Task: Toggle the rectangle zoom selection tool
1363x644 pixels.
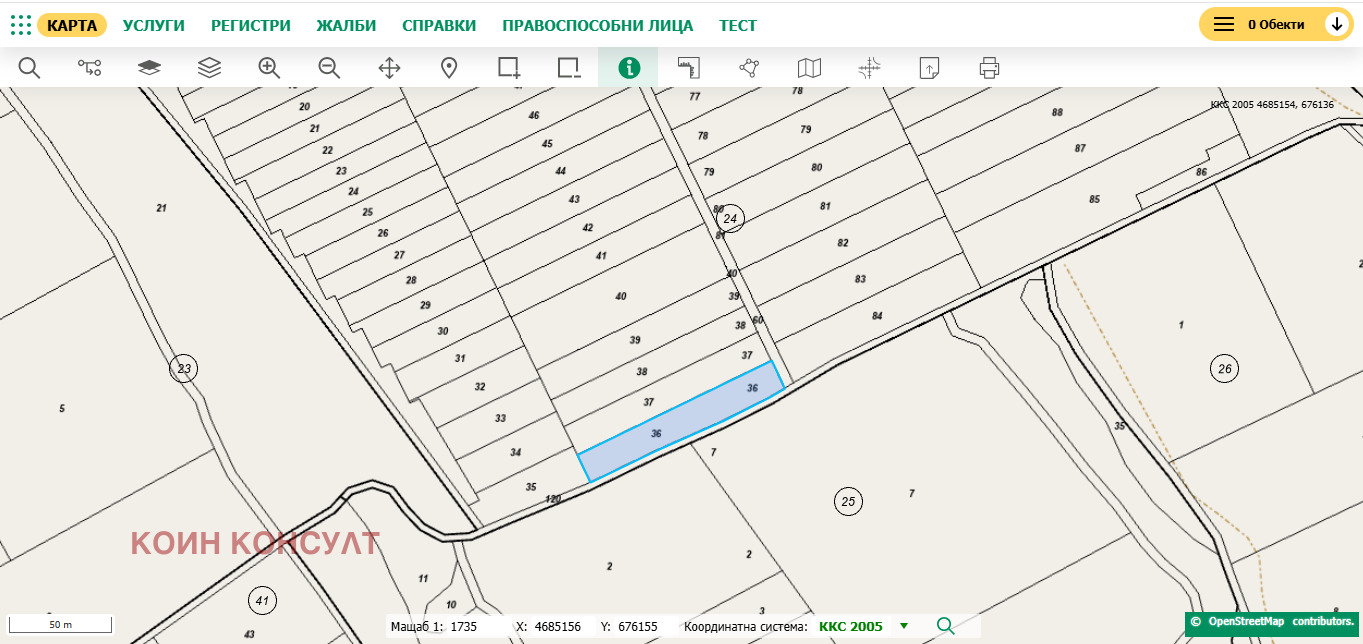Action: point(509,68)
